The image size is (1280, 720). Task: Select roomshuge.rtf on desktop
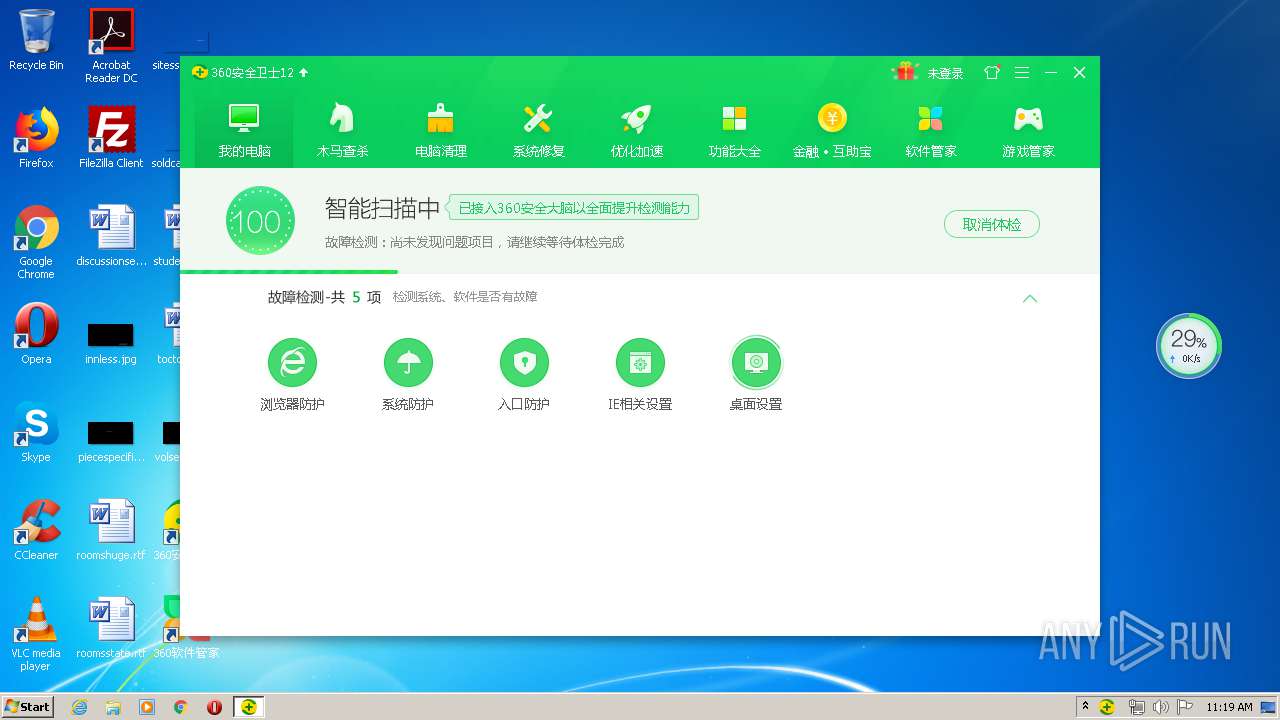click(111, 530)
